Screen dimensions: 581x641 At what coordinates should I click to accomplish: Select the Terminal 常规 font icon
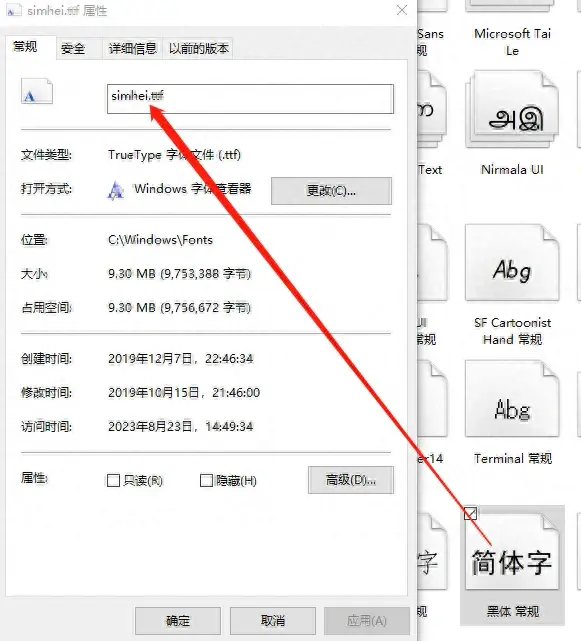(512, 399)
